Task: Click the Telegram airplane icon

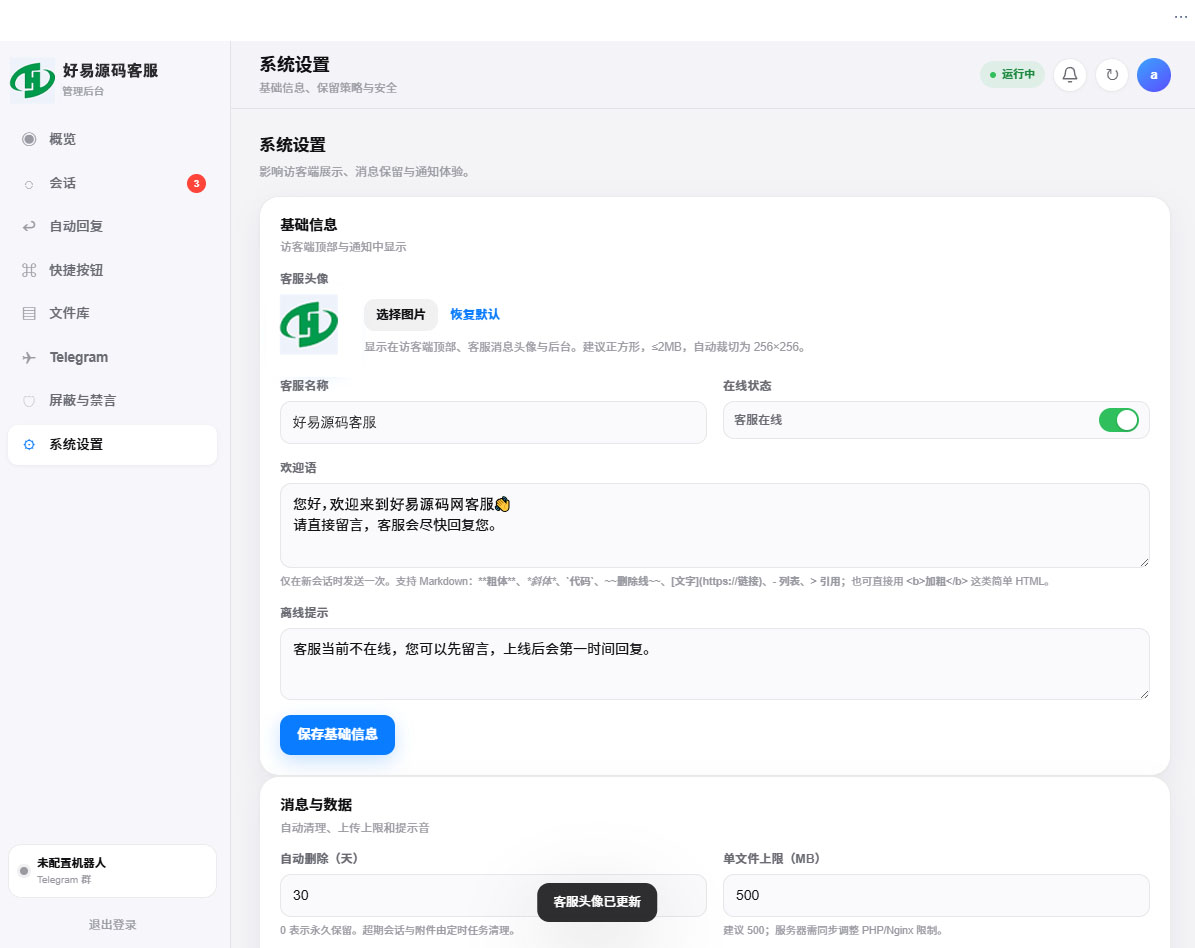Action: coord(29,357)
